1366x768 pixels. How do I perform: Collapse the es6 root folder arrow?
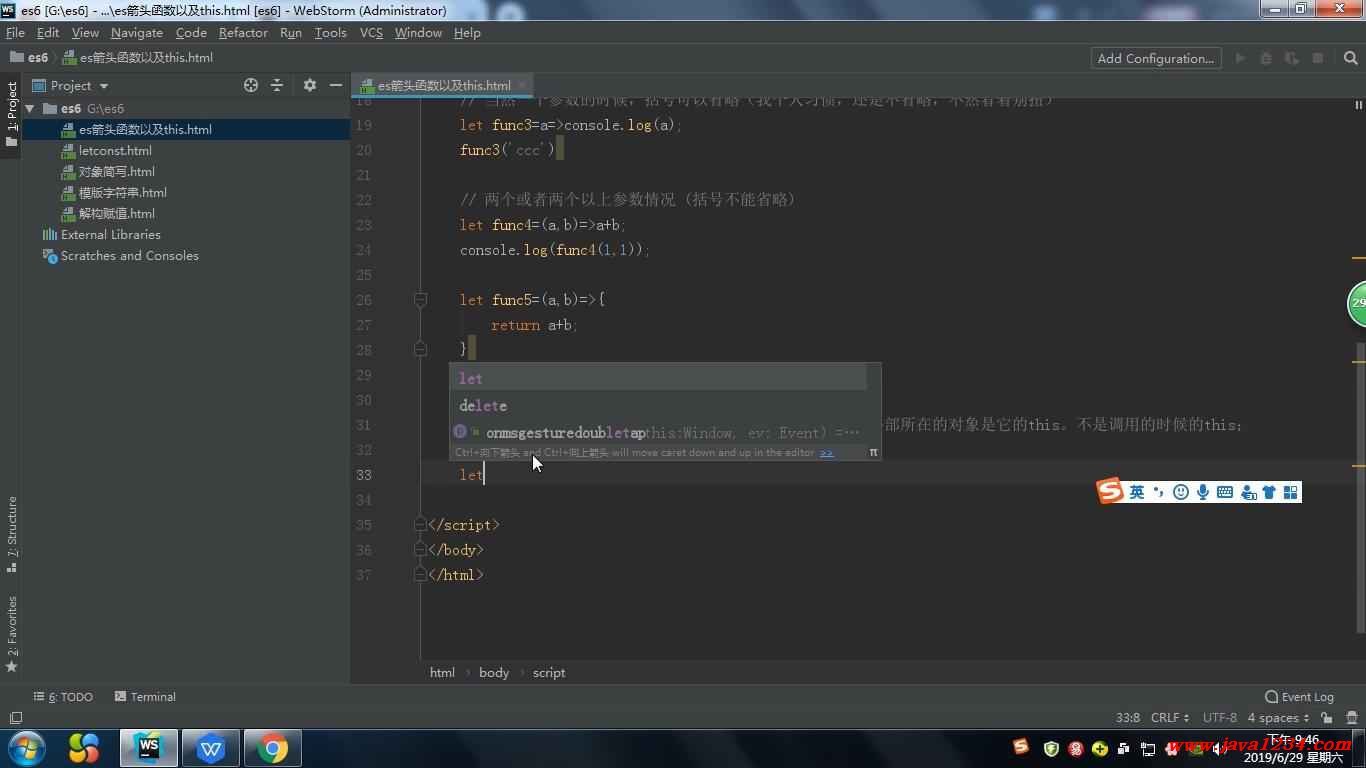[x=30, y=108]
